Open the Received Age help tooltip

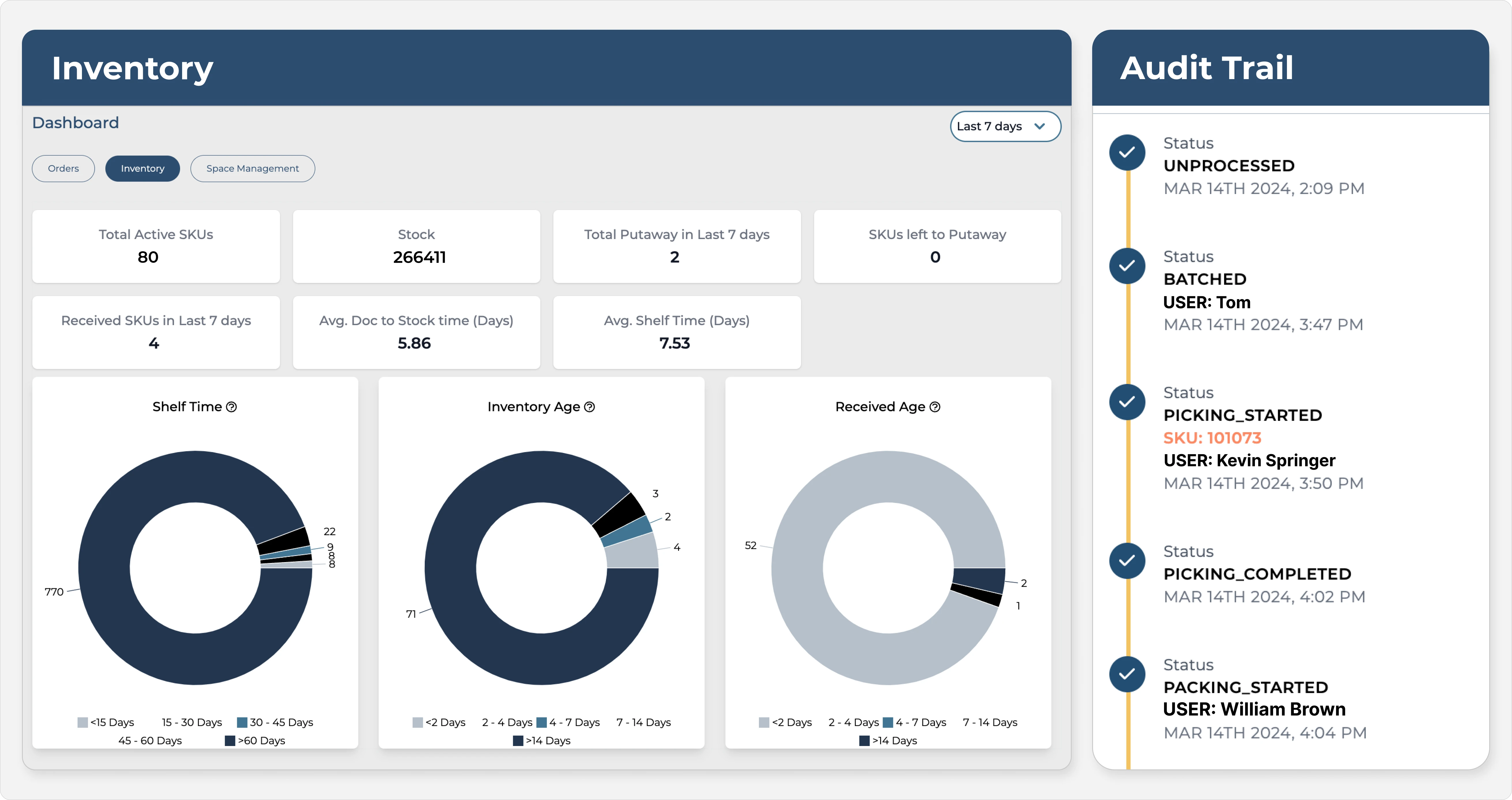click(x=934, y=406)
